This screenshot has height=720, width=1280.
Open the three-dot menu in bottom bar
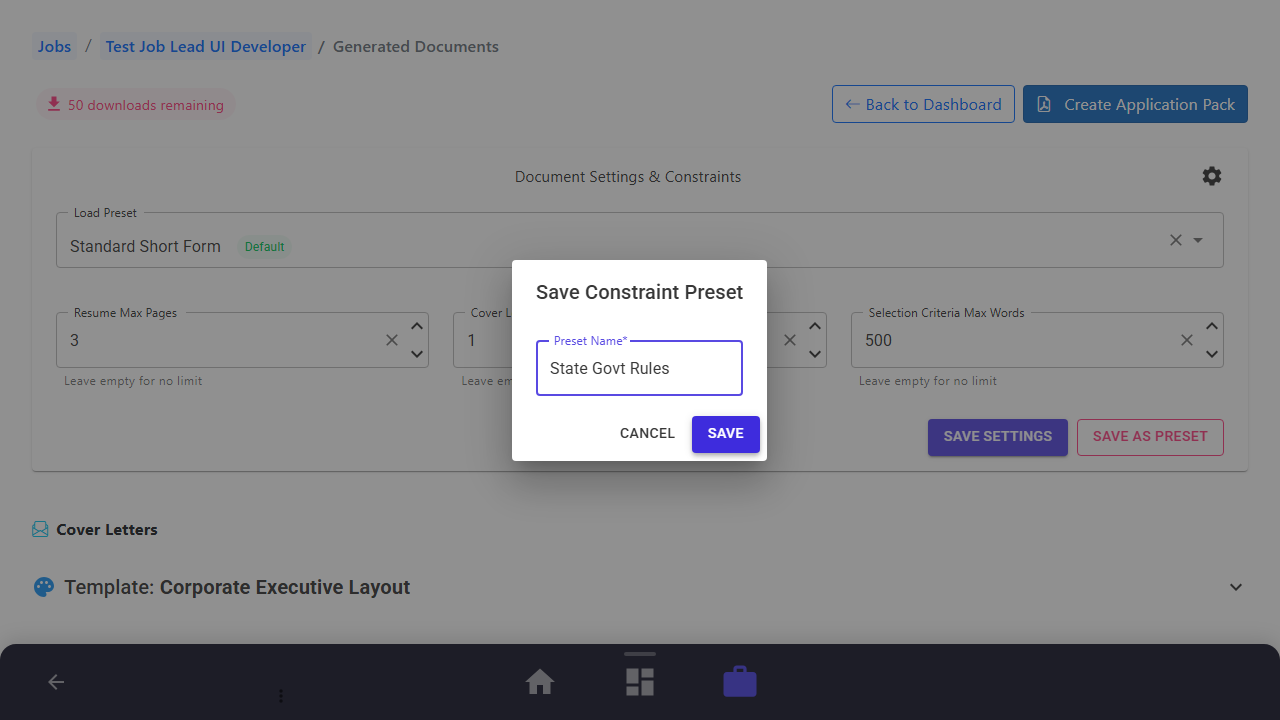[281, 695]
